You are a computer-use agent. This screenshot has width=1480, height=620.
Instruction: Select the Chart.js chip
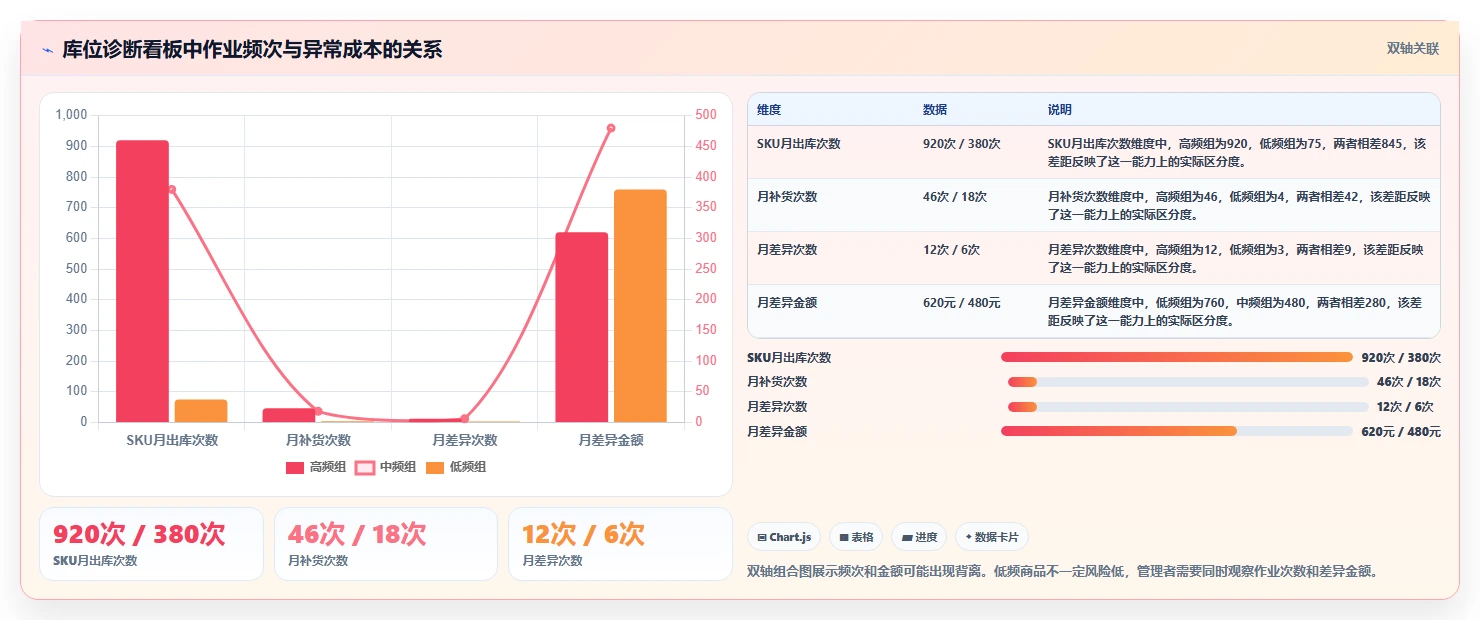tap(784, 537)
